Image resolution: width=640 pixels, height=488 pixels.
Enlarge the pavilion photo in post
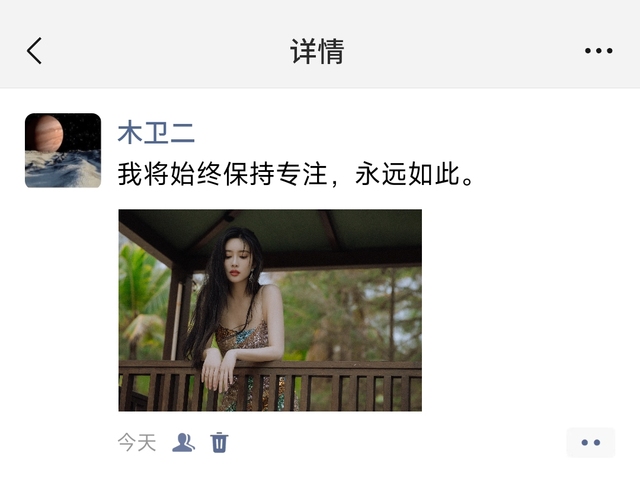pos(270,310)
